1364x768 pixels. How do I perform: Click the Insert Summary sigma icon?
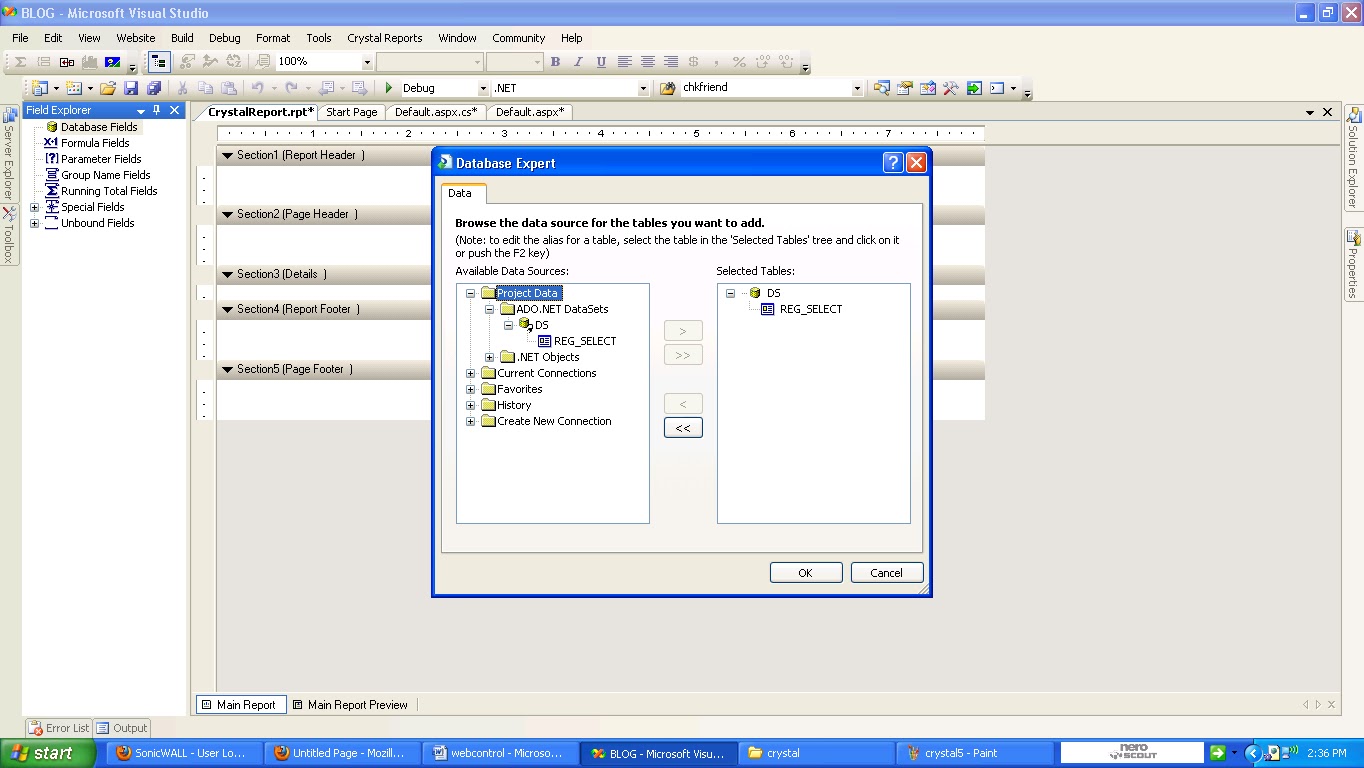coord(20,62)
